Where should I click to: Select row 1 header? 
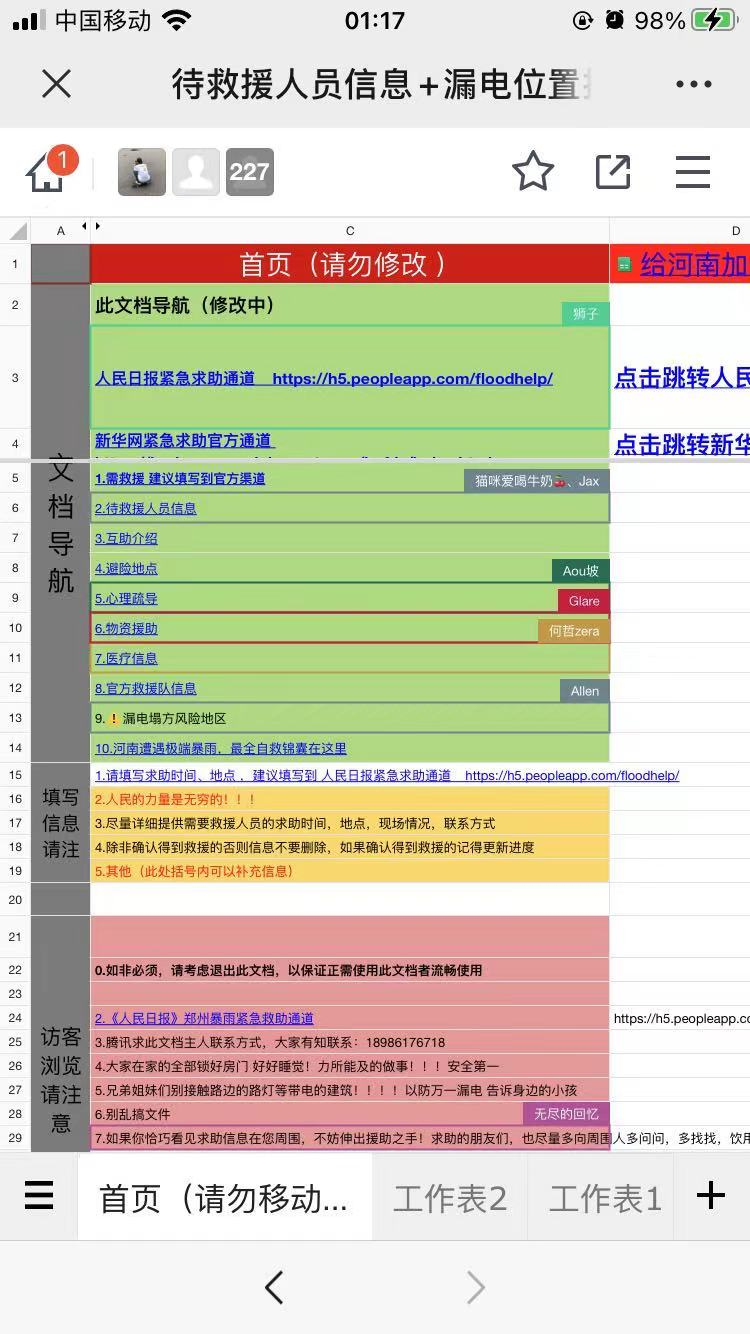pyautogui.click(x=15, y=264)
